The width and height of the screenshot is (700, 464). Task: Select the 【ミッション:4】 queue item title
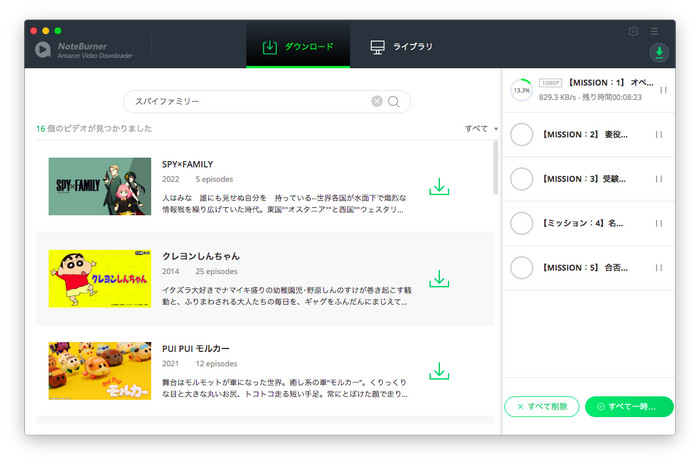(583, 223)
